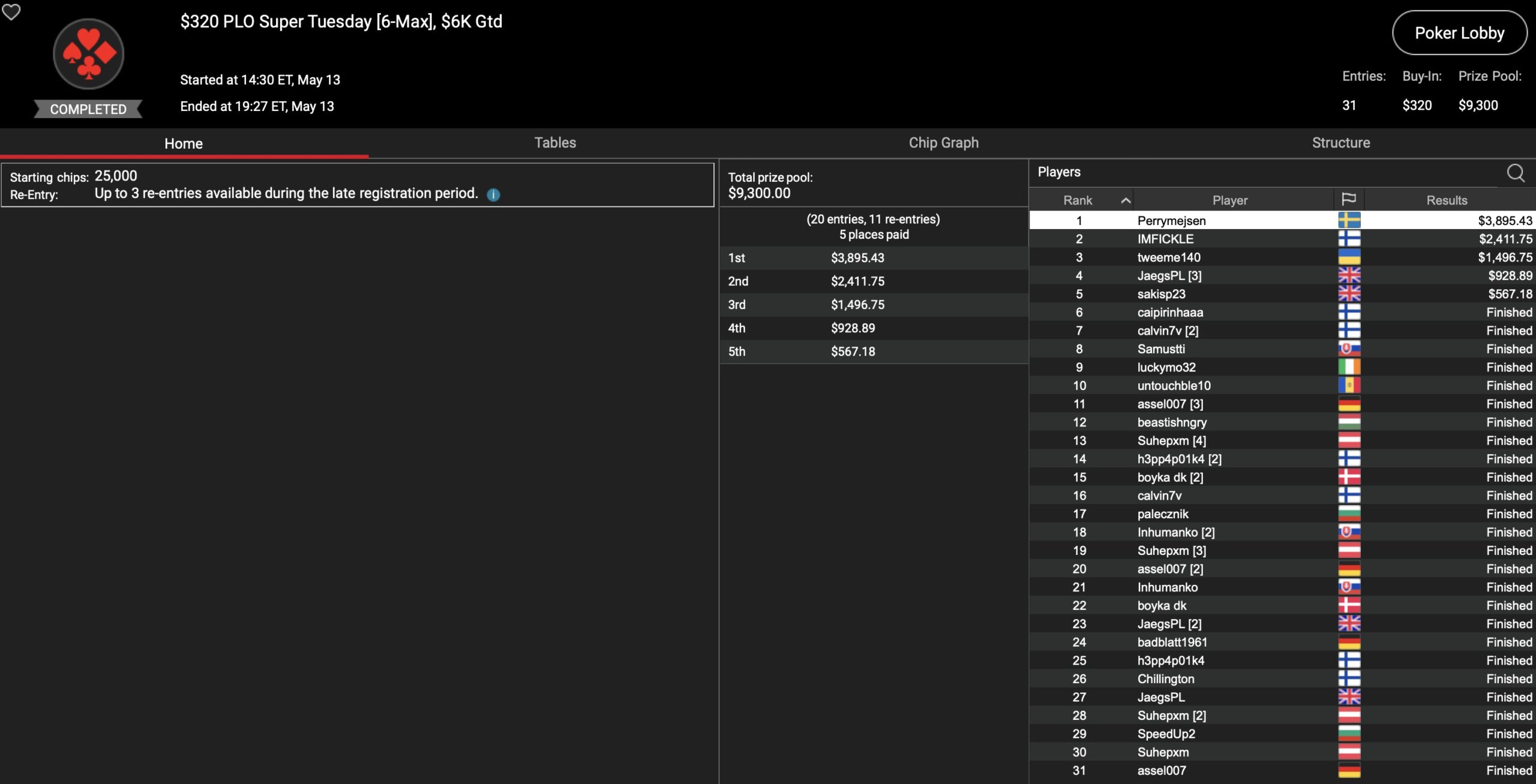Click untouchble10's Moldova flag icon

(x=1349, y=386)
